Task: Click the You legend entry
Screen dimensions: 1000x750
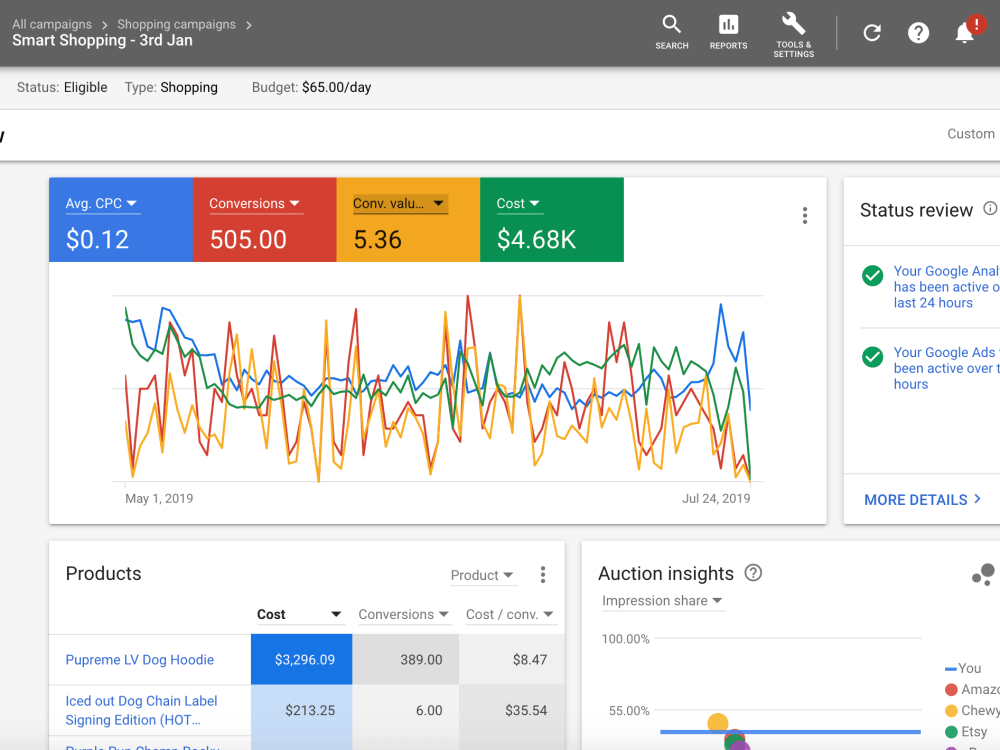Action: click(963, 668)
